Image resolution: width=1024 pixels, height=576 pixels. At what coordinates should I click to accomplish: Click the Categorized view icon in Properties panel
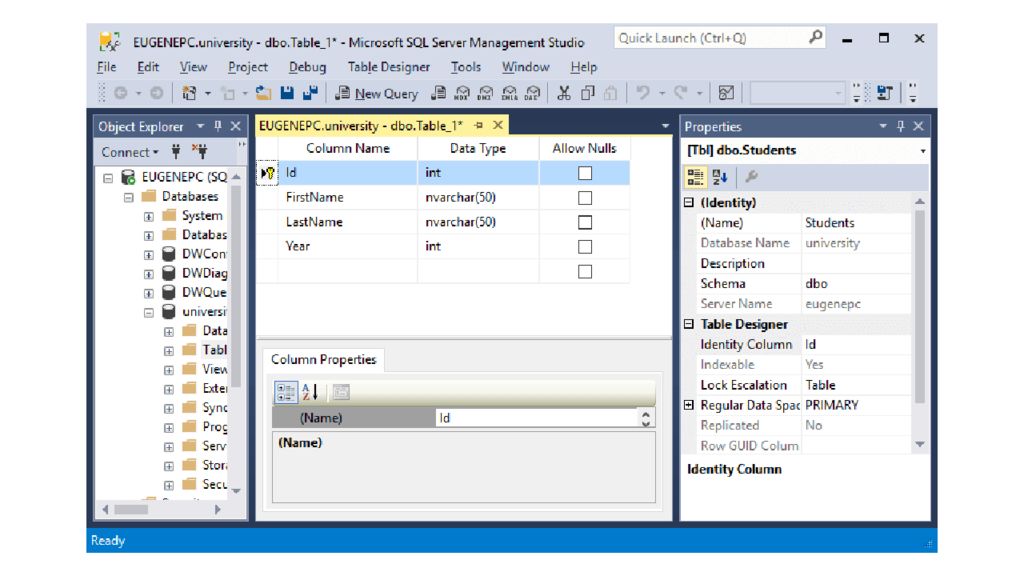(x=695, y=176)
